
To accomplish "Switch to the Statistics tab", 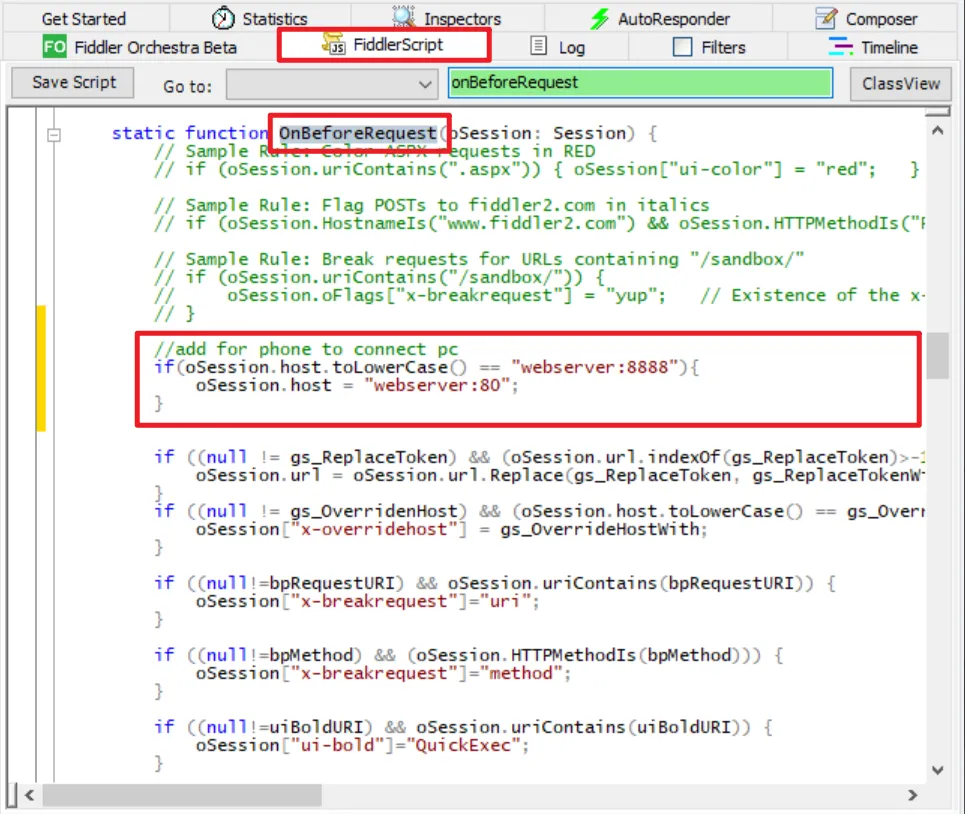I will pos(260,19).
